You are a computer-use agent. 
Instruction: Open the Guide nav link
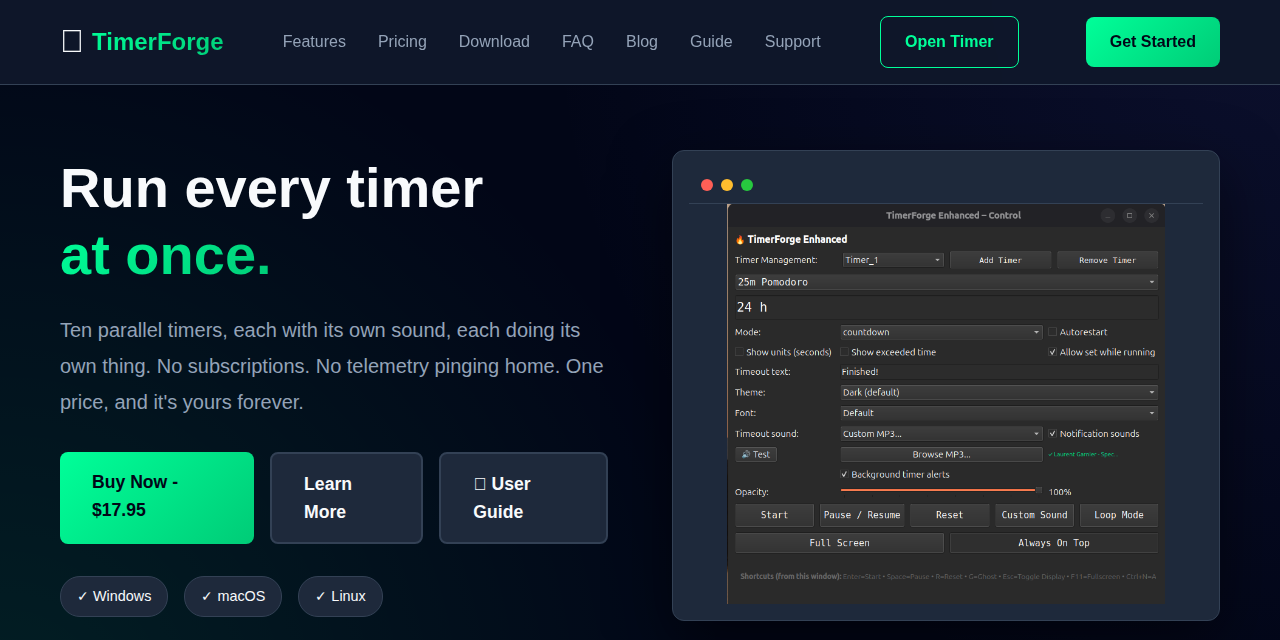click(711, 41)
